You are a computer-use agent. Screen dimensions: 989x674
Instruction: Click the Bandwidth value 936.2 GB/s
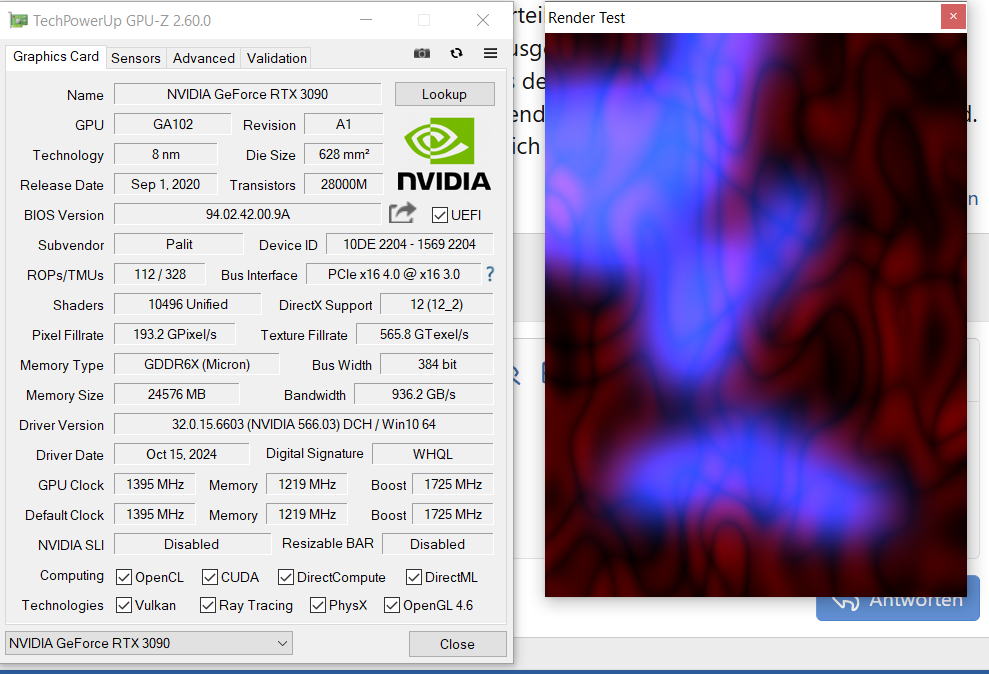[x=424, y=394]
